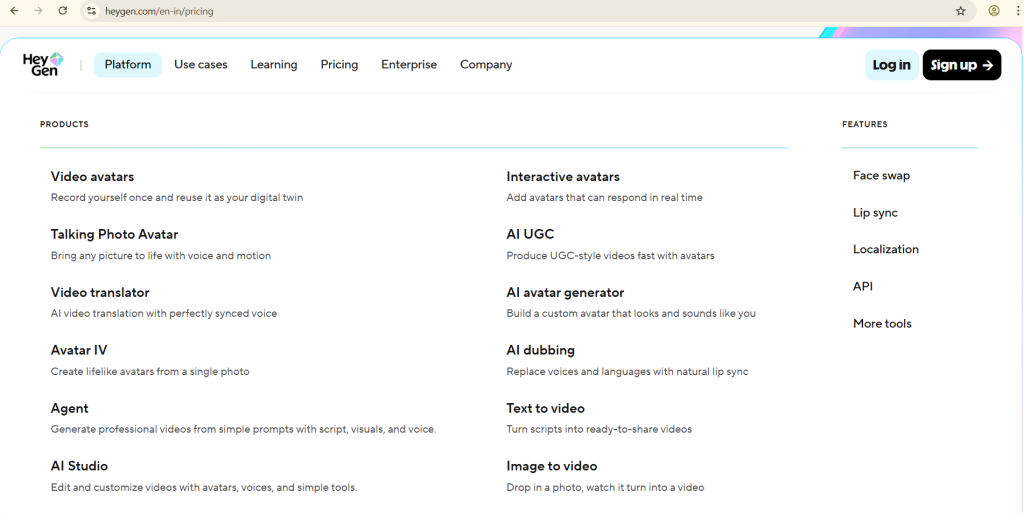Click the HeyGen logo
Screen dimensions: 1024x513
(x=43, y=64)
